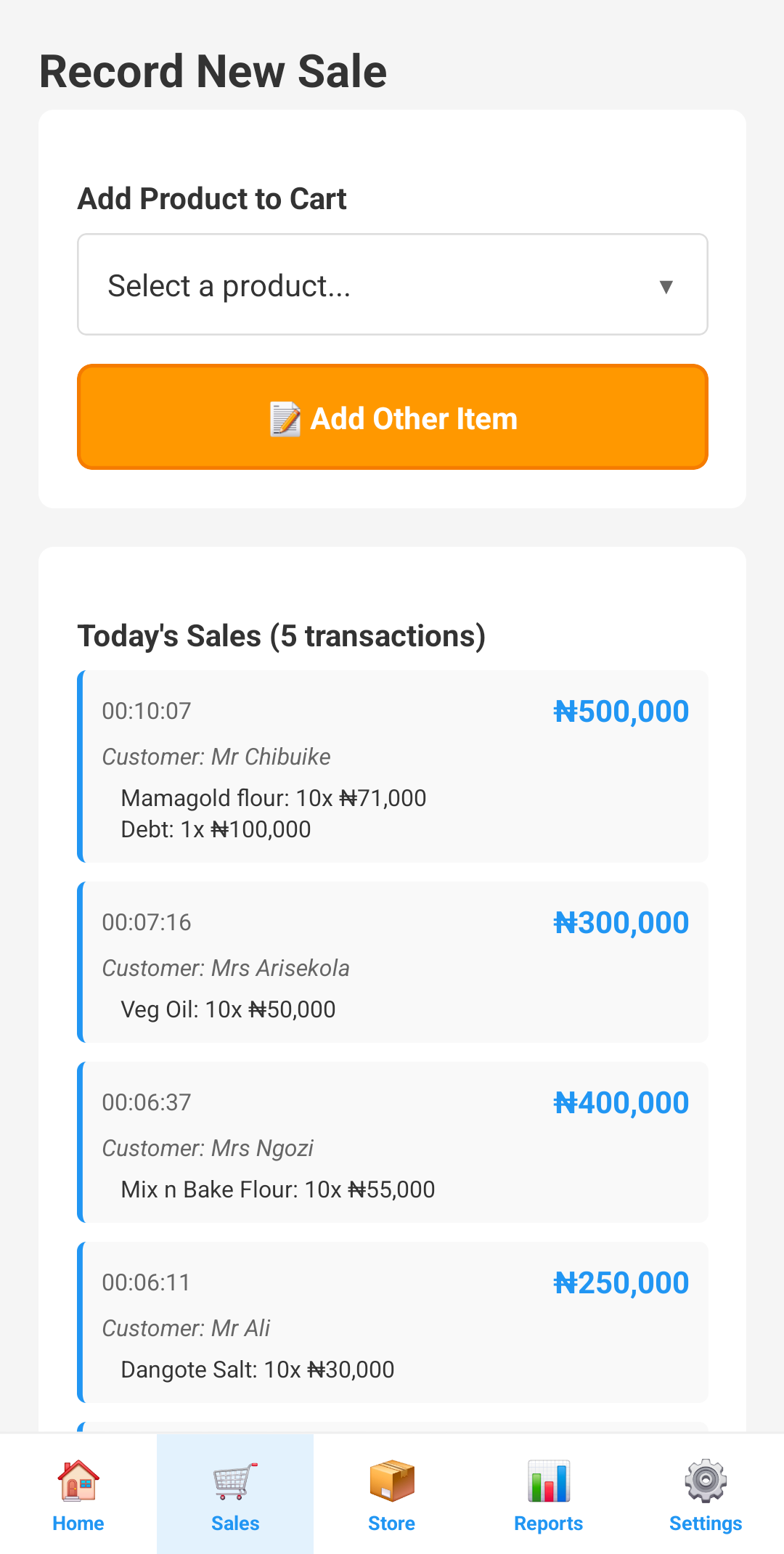Open Mrs Arisekola's ₦300,000 transaction
The image size is (784, 1554).
click(x=392, y=962)
